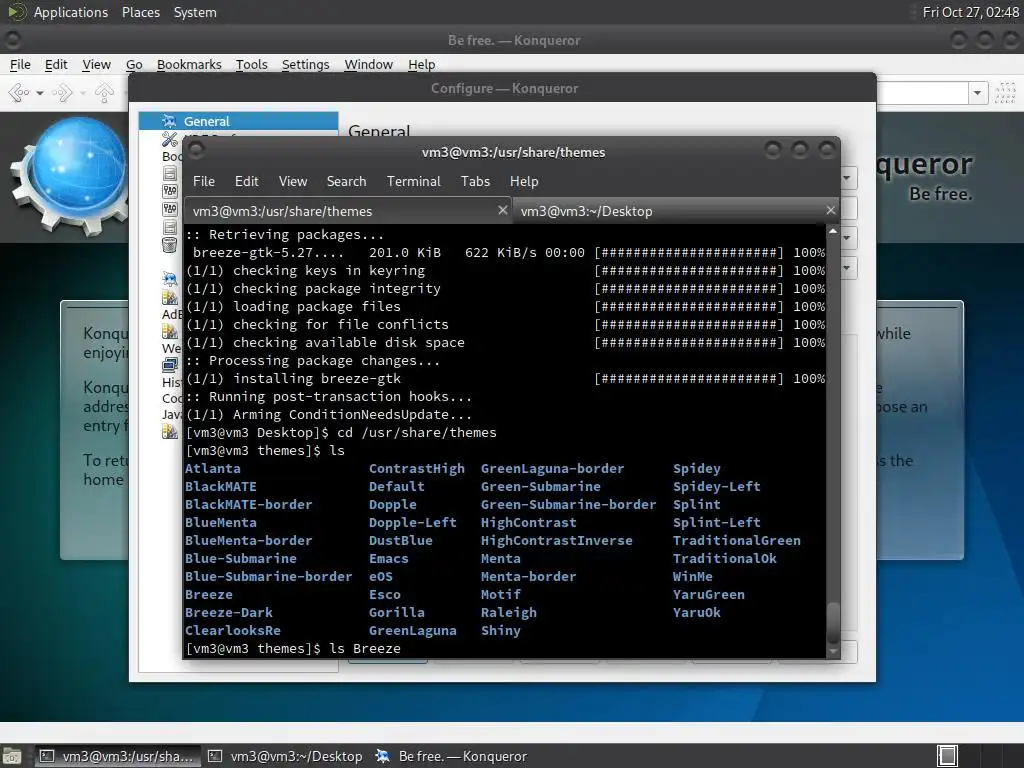The width and height of the screenshot is (1024, 768).
Task: Open the Forward button history dropdown arrow
Action: tap(83, 93)
